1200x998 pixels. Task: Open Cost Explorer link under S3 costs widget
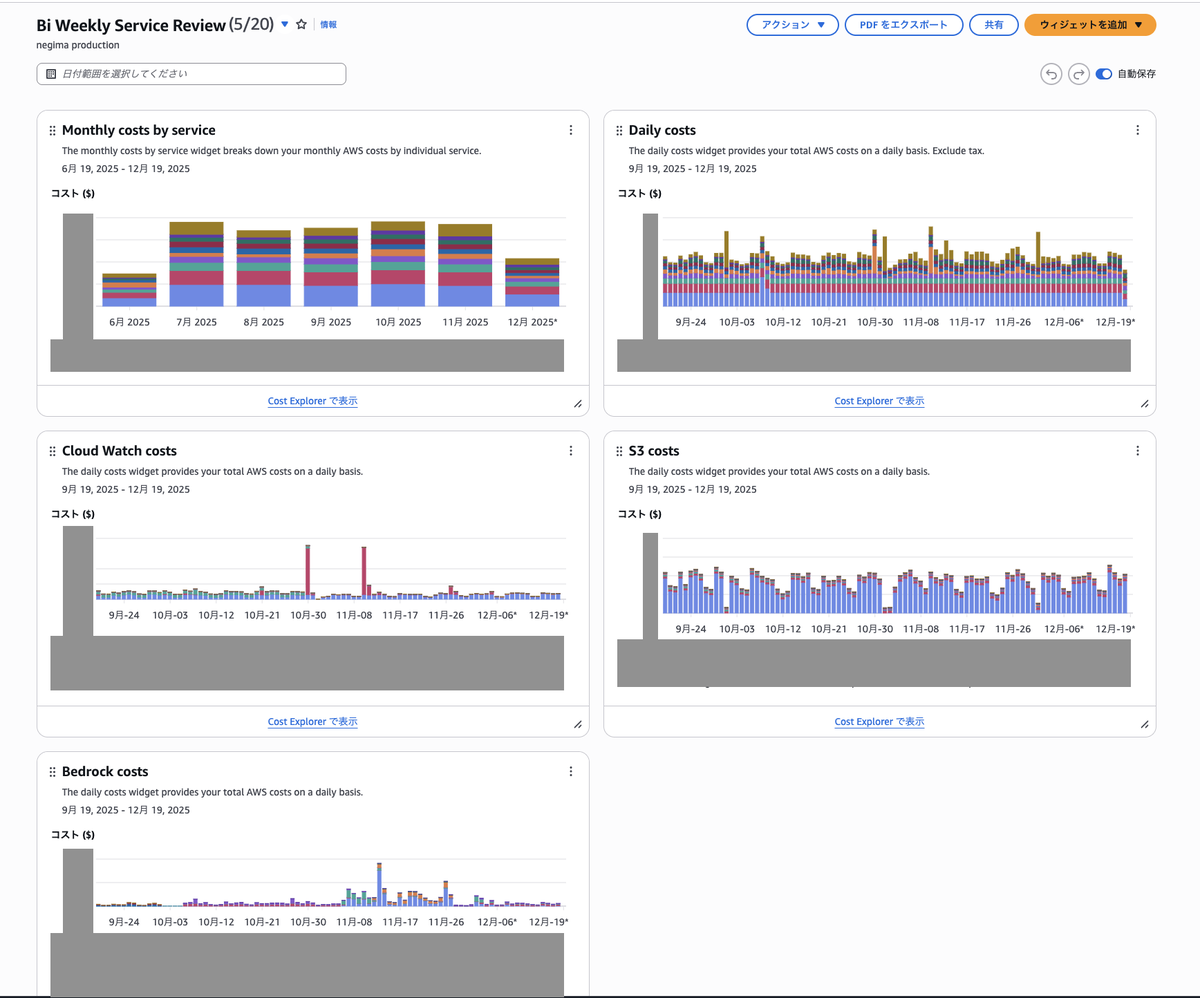(879, 722)
